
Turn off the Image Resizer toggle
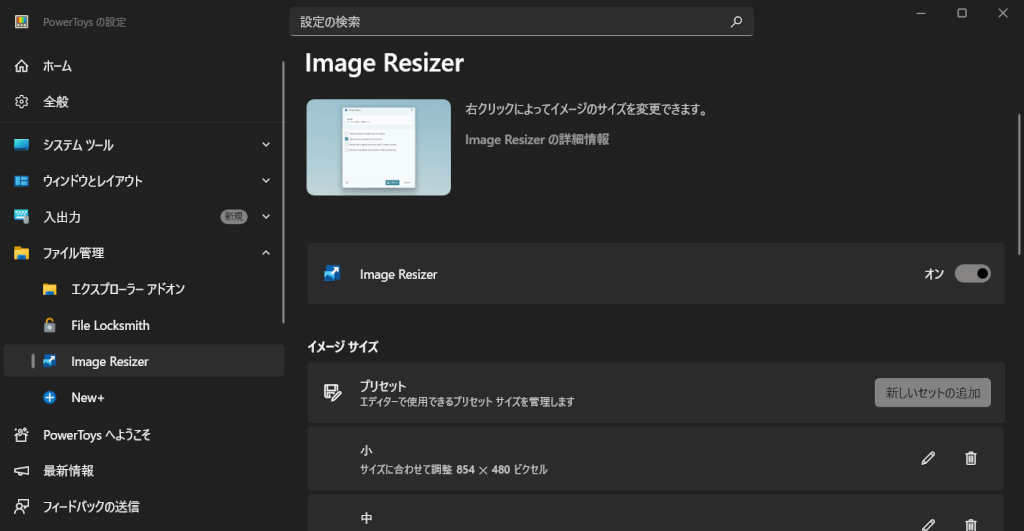pyautogui.click(x=972, y=274)
